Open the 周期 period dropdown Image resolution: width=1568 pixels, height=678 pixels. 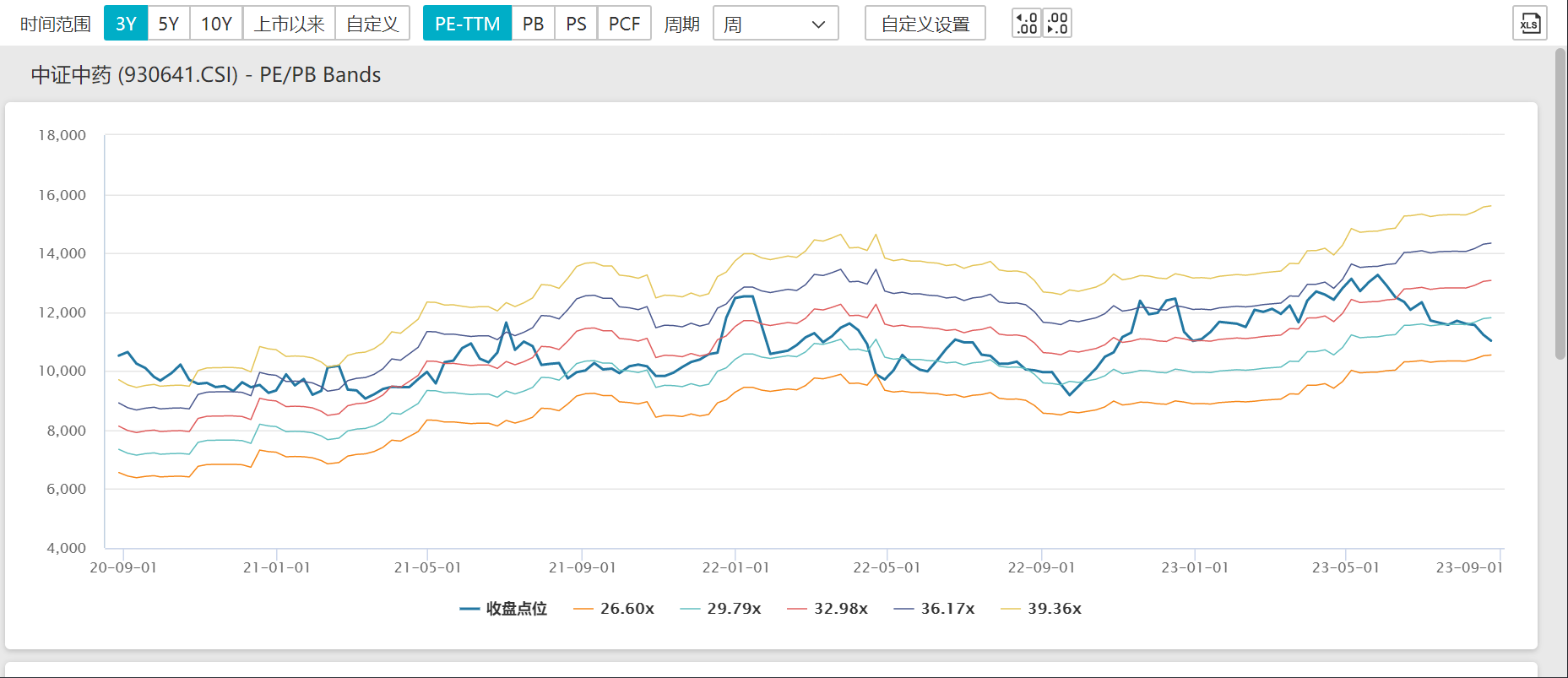[775, 24]
